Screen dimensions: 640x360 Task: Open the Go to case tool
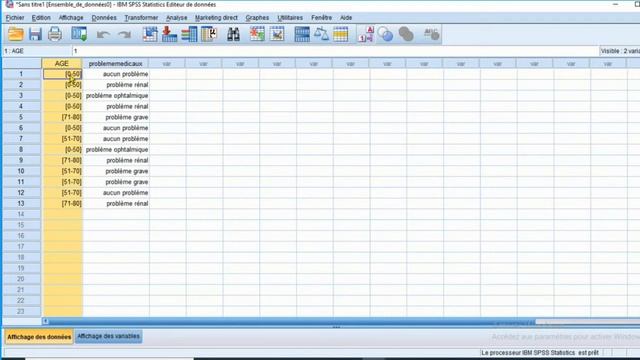coord(150,34)
